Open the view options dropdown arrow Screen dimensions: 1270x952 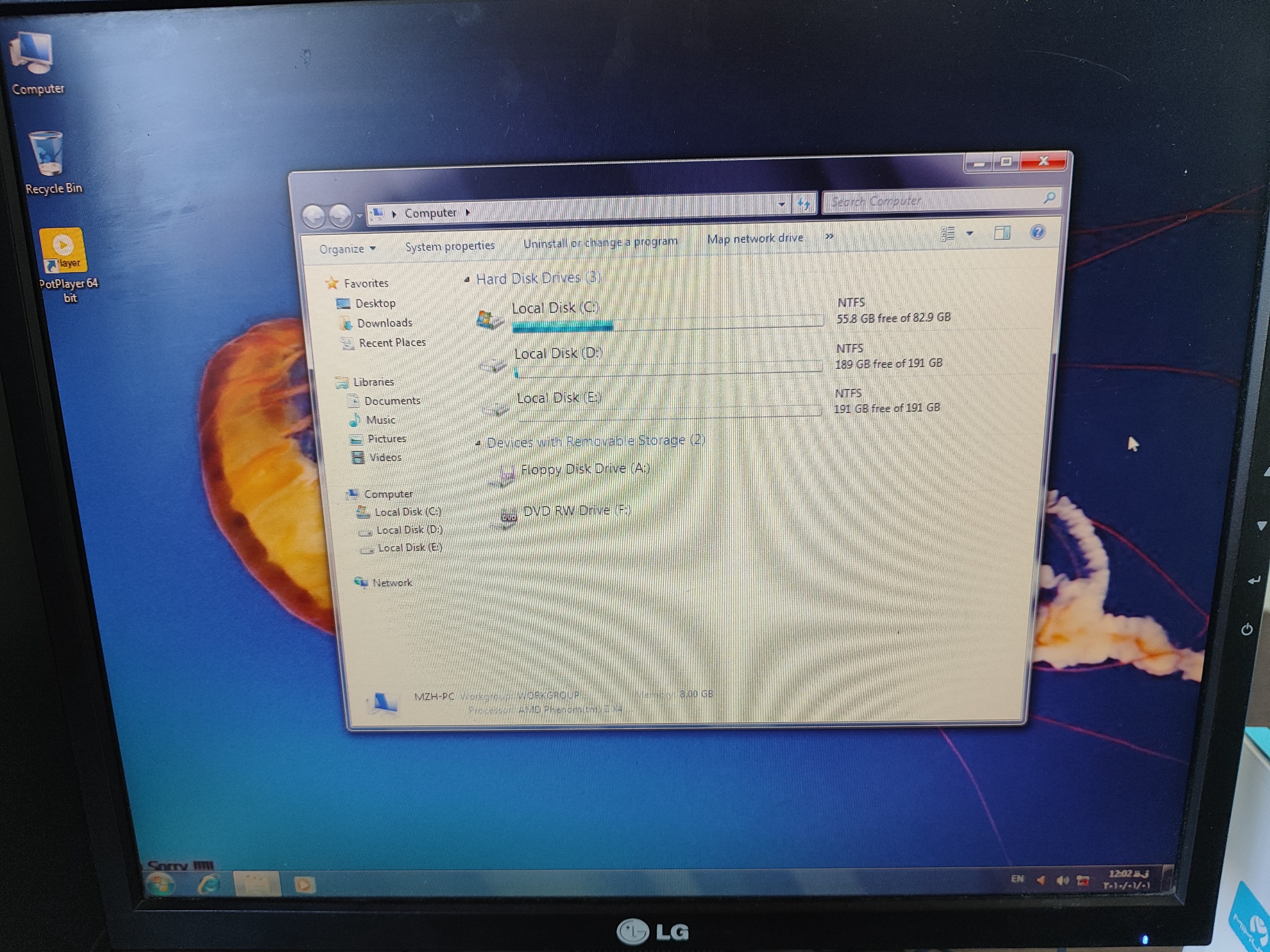[970, 234]
